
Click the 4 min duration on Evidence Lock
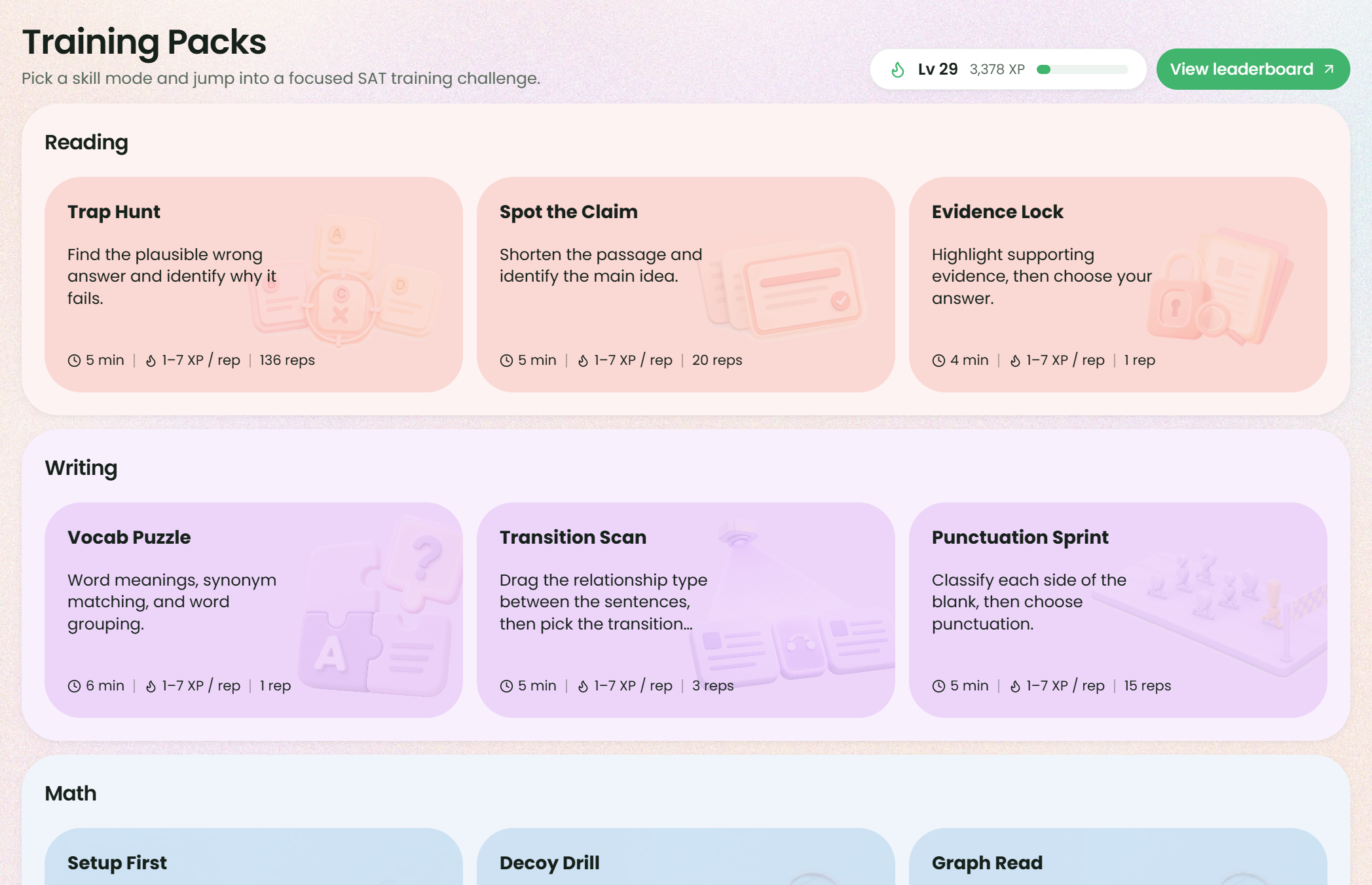[969, 360]
